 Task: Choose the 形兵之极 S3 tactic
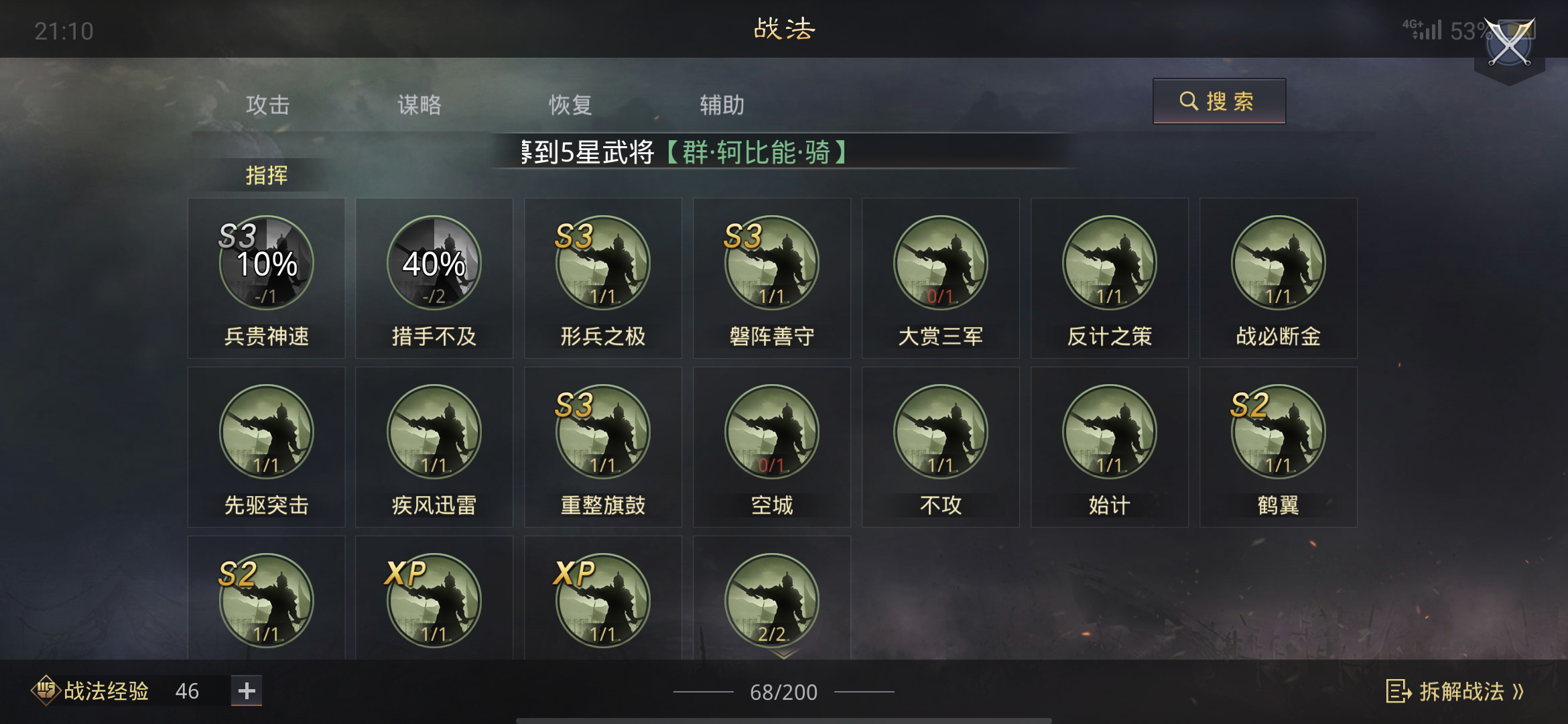[603, 263]
